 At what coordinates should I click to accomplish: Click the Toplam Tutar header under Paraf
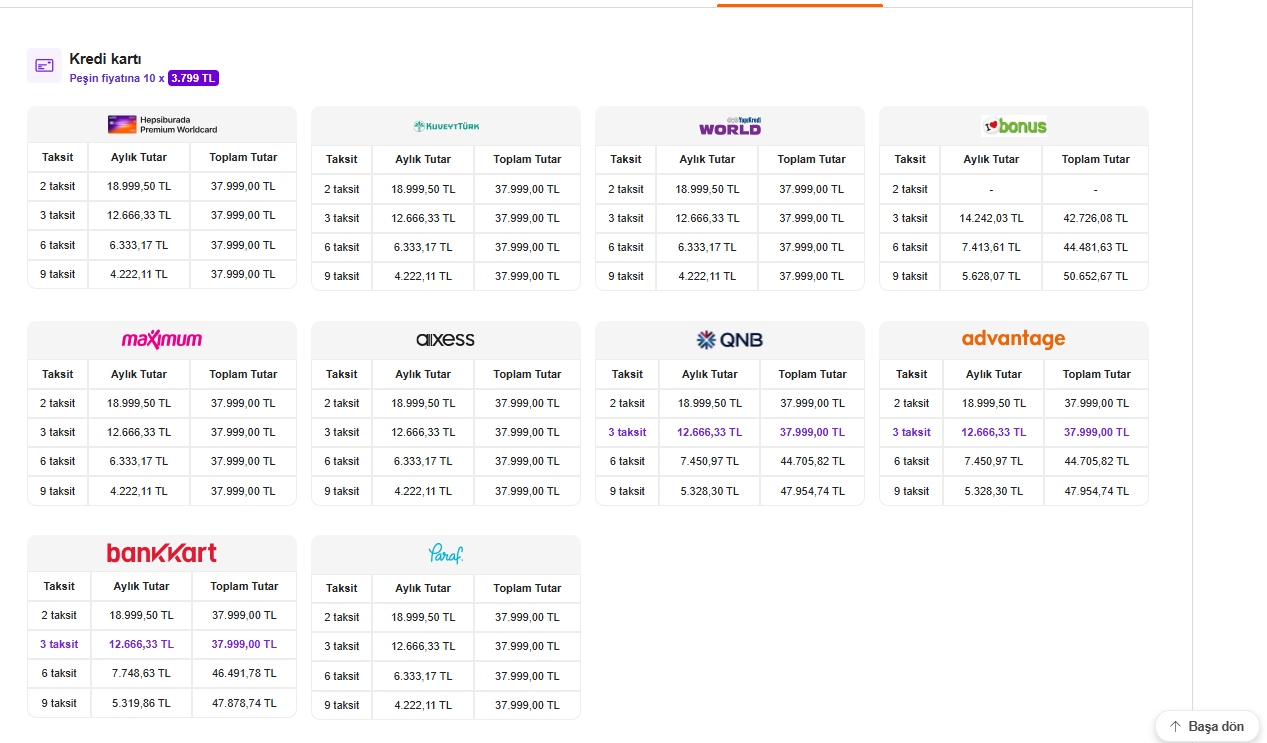(x=527, y=588)
